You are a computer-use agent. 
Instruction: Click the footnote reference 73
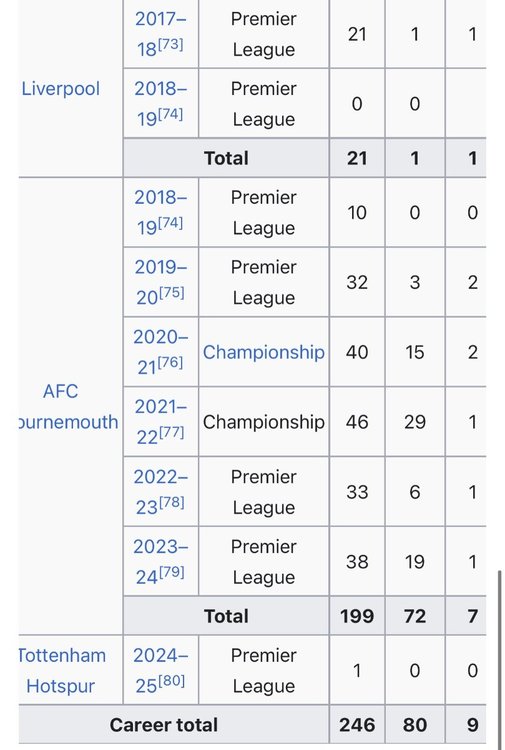171,44
